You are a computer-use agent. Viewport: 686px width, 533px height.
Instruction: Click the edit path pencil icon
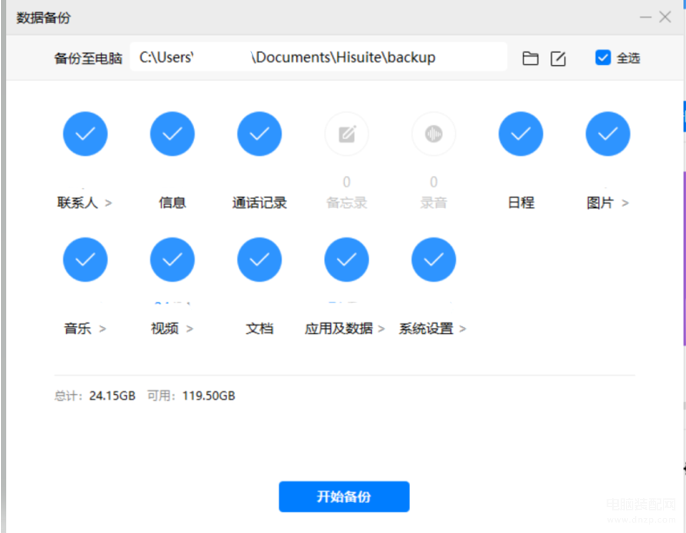(558, 58)
